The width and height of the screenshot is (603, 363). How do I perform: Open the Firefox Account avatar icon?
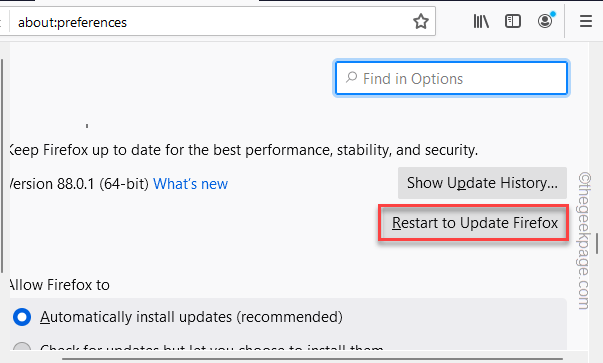click(545, 21)
